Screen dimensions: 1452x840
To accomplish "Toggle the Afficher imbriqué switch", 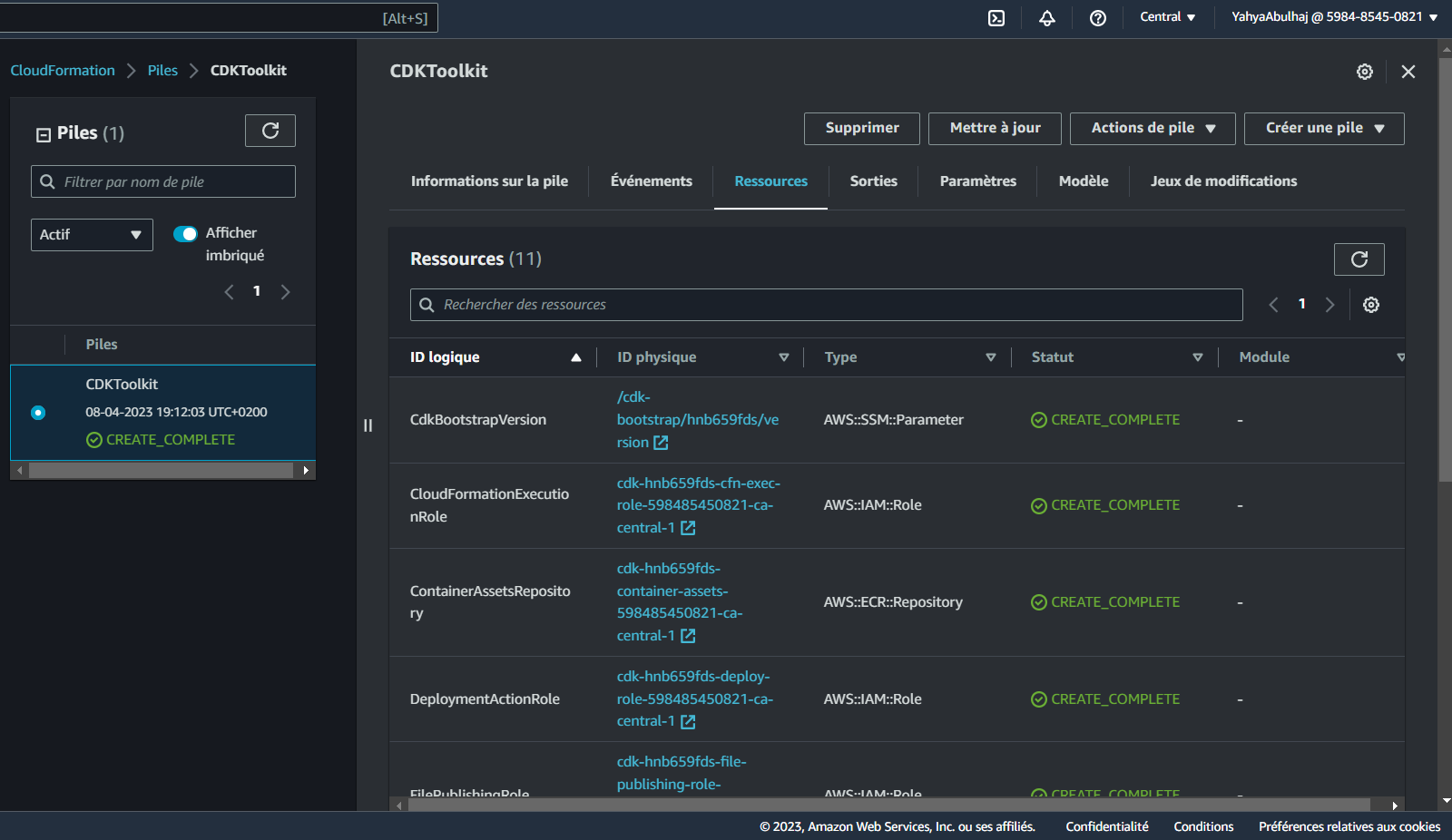I will (185, 234).
